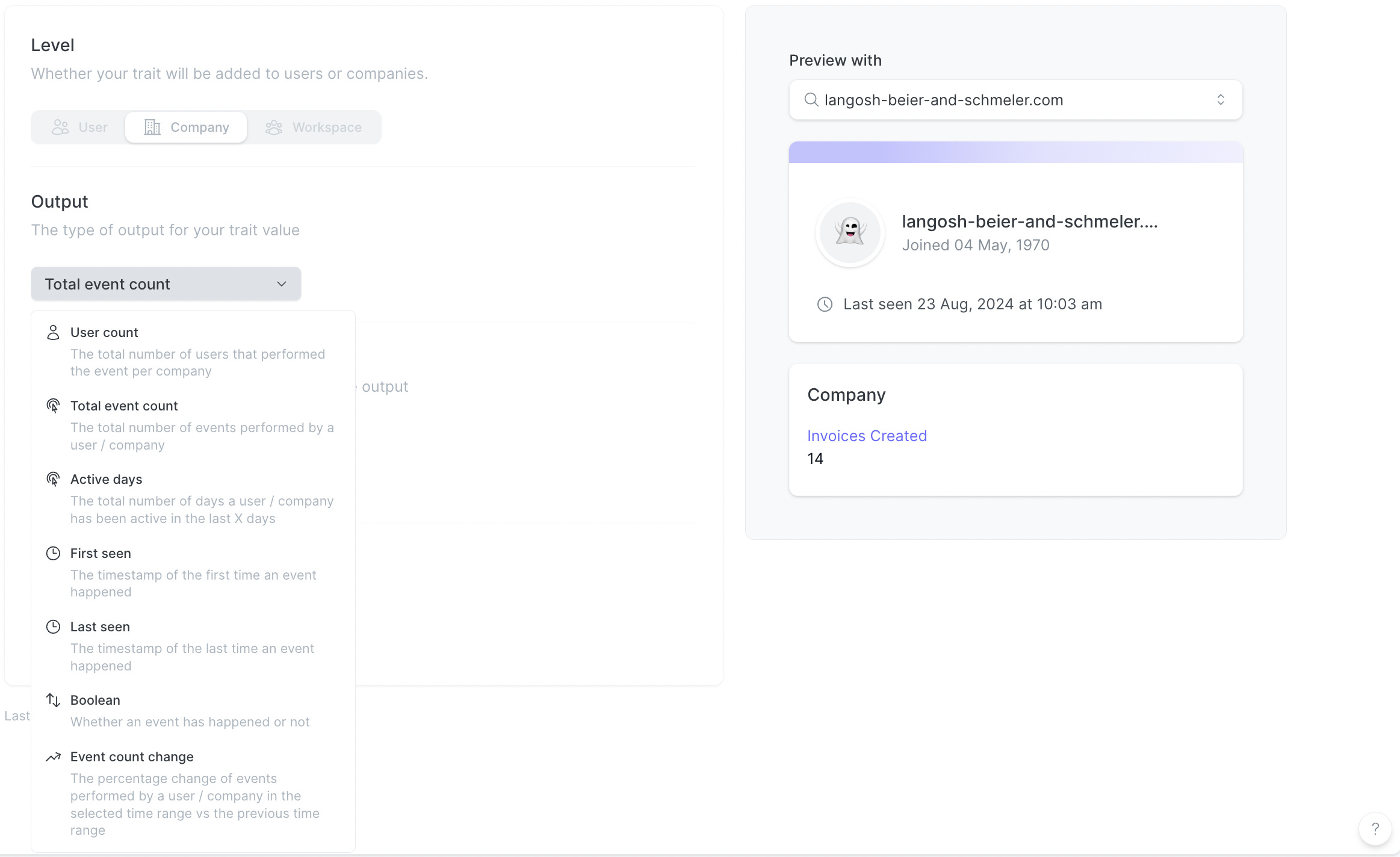Viewport: 1400px width, 857px height.
Task: Choose Last seen from output list
Action: point(100,627)
